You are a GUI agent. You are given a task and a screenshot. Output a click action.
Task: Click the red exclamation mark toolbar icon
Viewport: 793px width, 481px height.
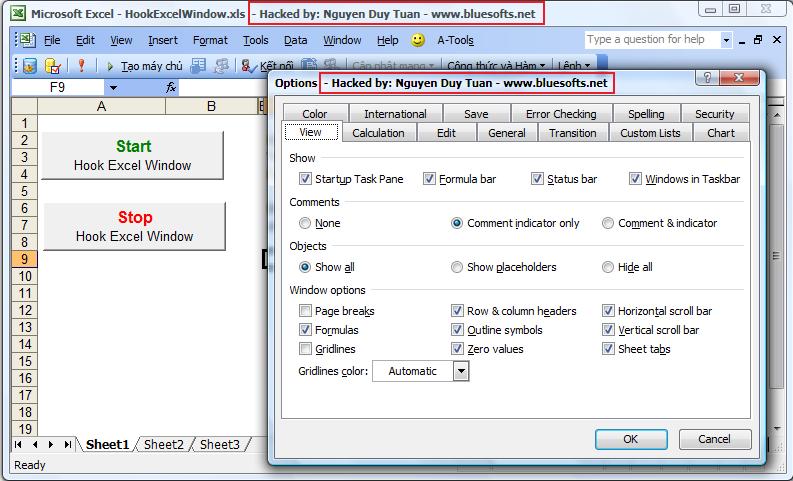click(x=81, y=65)
